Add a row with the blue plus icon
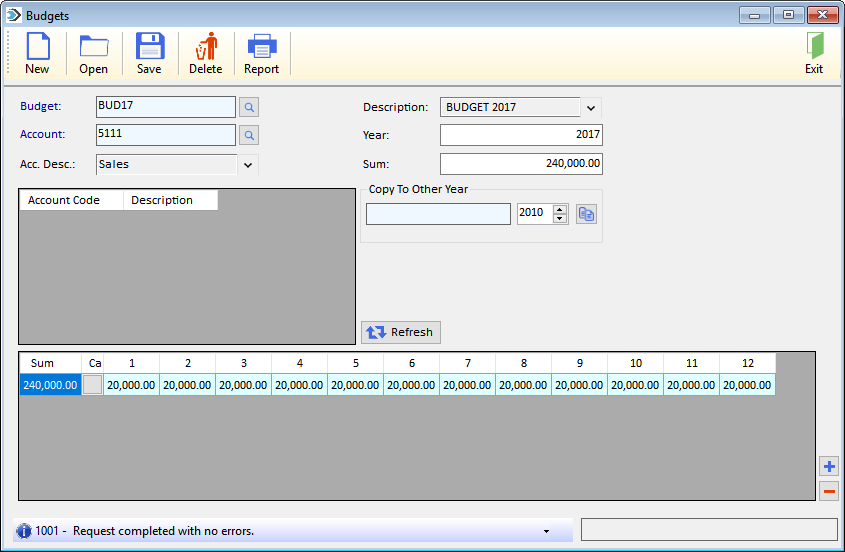This screenshot has height=552, width=845. point(829,466)
